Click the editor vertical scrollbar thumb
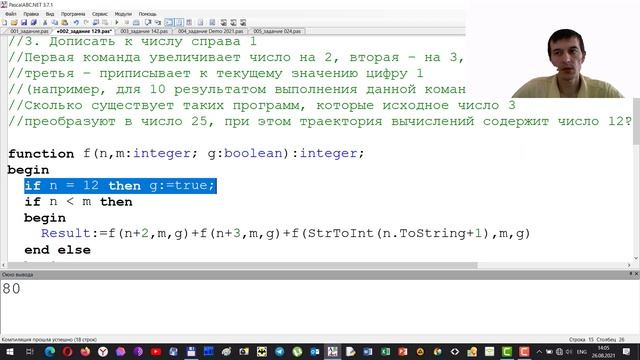Viewport: 640px width, 360px height. click(x=636, y=121)
